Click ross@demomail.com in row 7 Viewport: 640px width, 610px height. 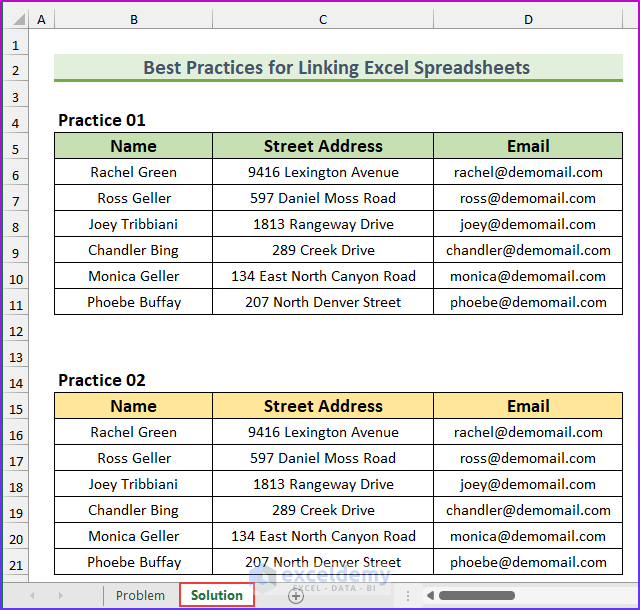click(528, 198)
